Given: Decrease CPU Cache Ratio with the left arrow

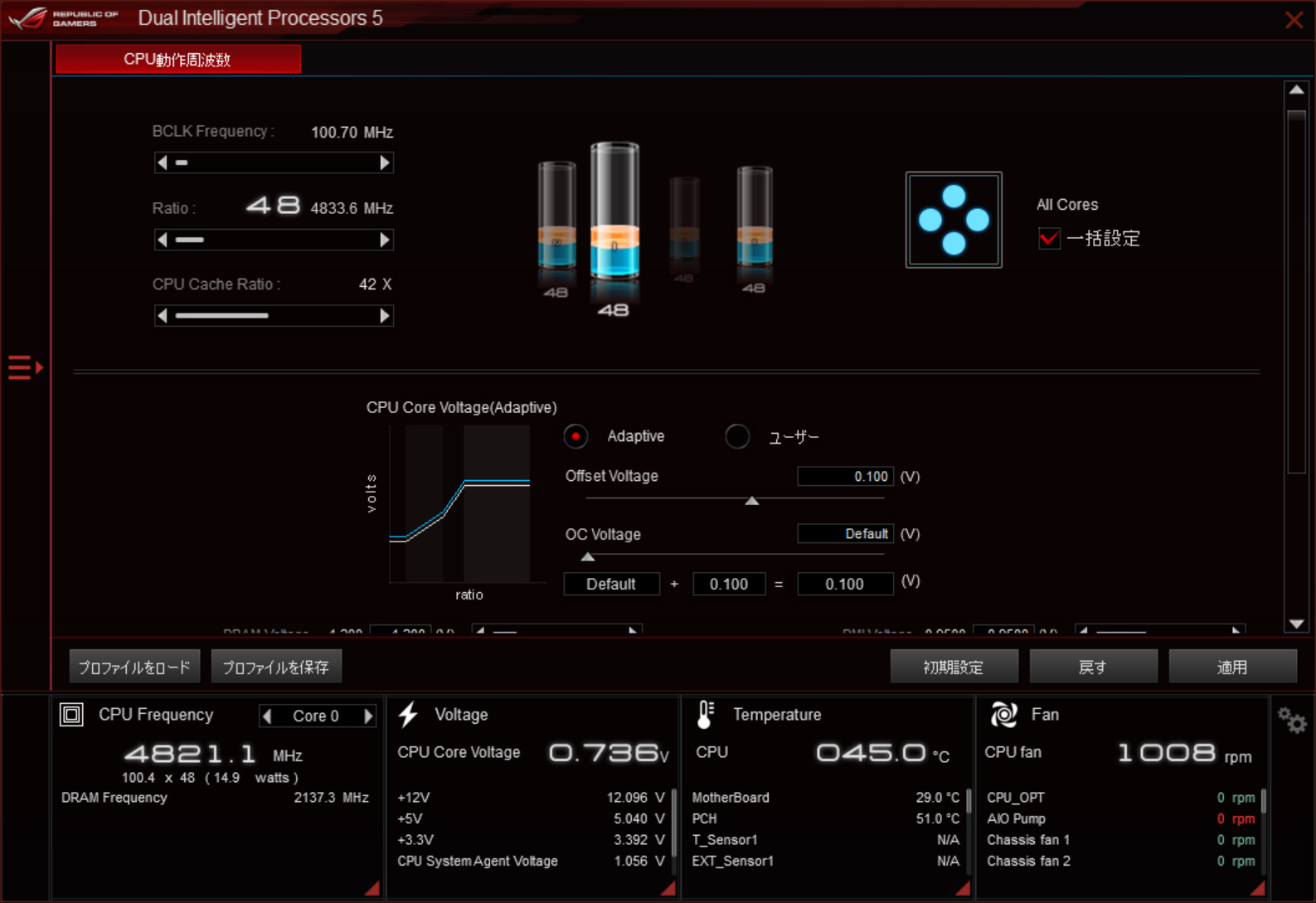Looking at the screenshot, I should (163, 315).
